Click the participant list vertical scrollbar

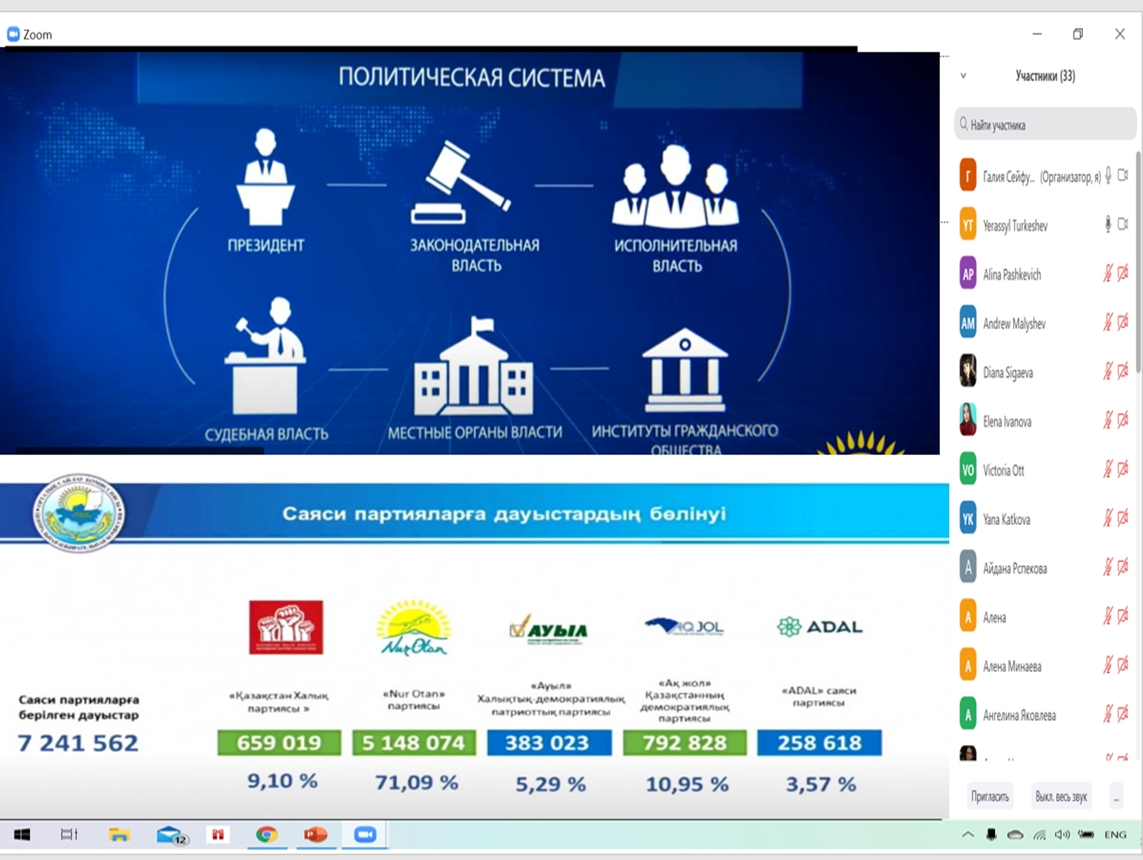[1138, 250]
